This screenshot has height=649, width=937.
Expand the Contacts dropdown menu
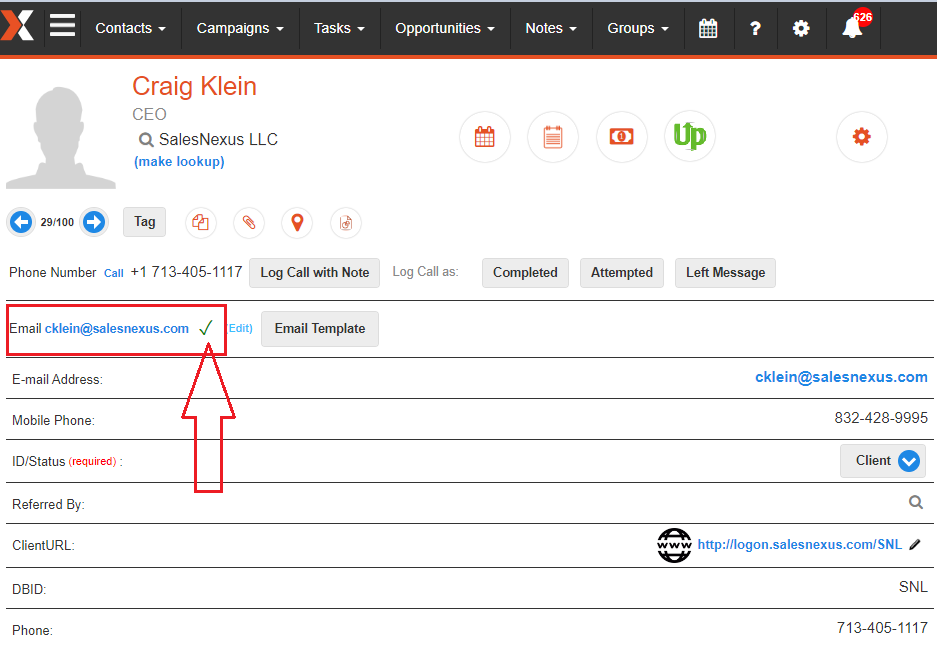tap(130, 28)
